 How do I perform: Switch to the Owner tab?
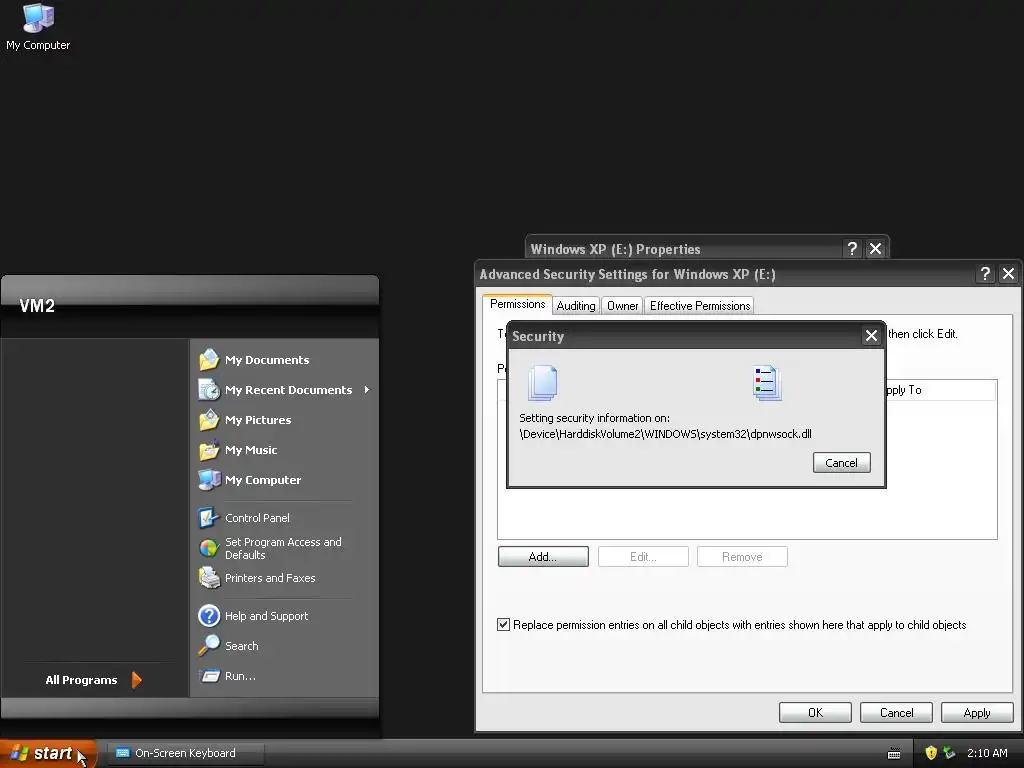(622, 306)
